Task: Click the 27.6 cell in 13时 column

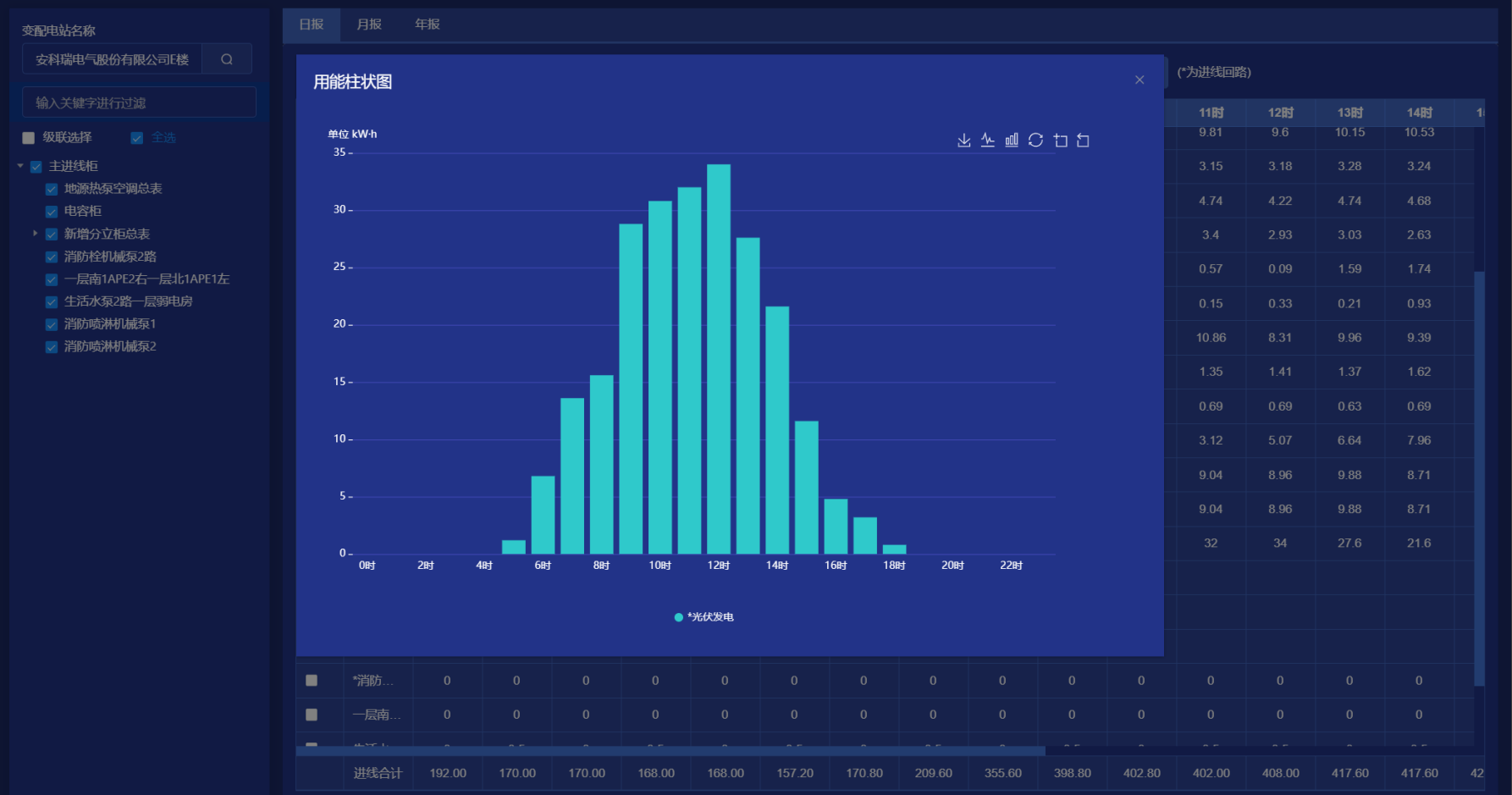Action: 1349,544
